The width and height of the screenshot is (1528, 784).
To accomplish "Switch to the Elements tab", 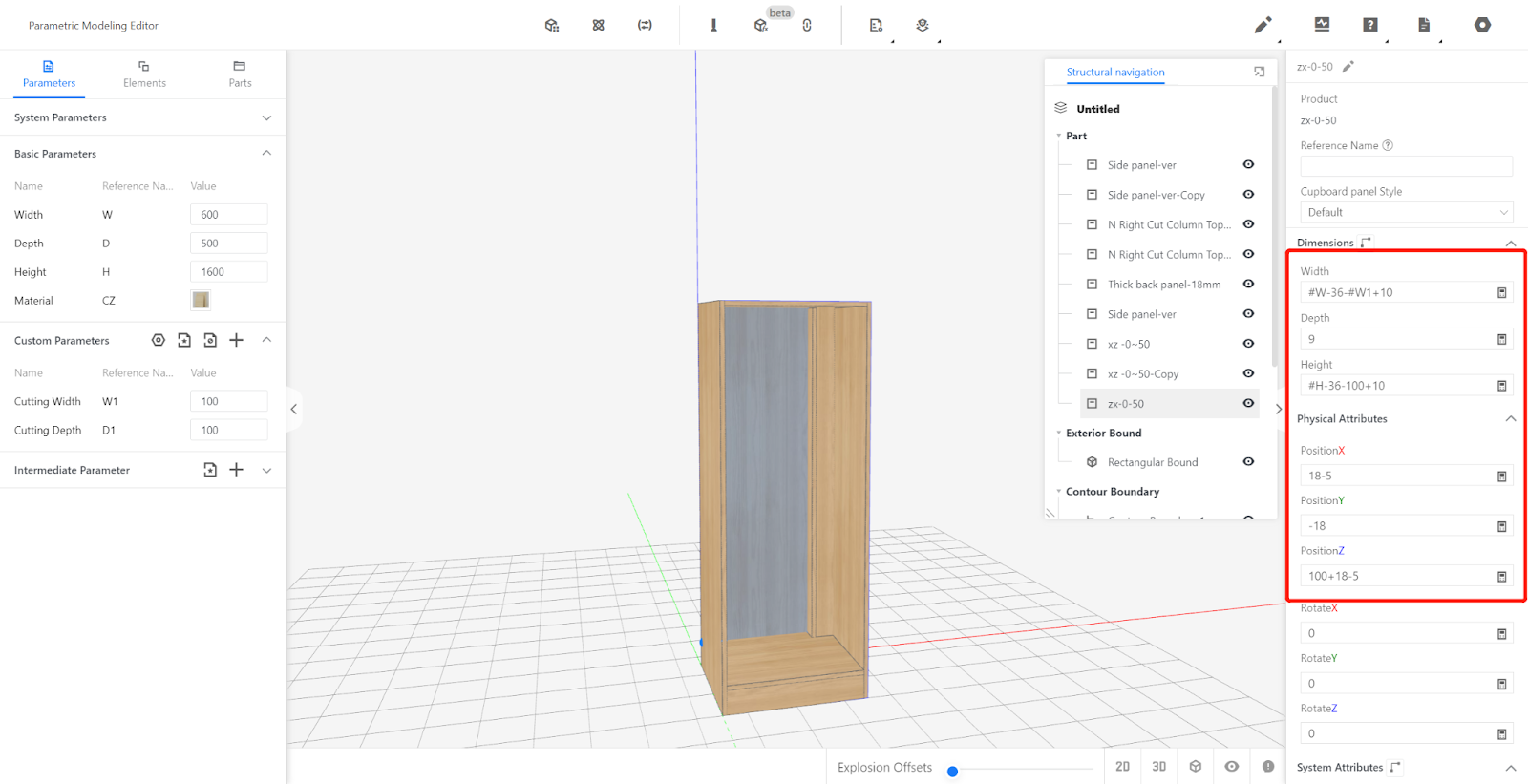I will click(x=144, y=74).
